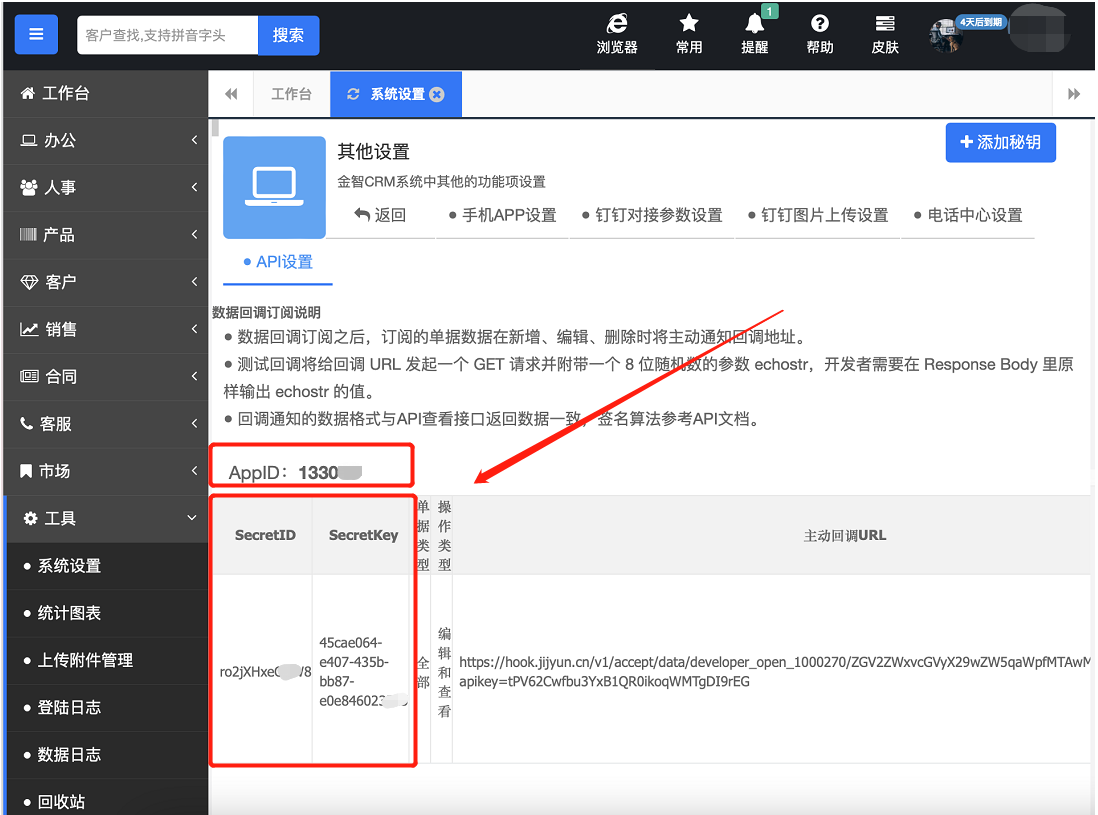
Task: Click the 其他设置 heading
Action: [x=373, y=151]
